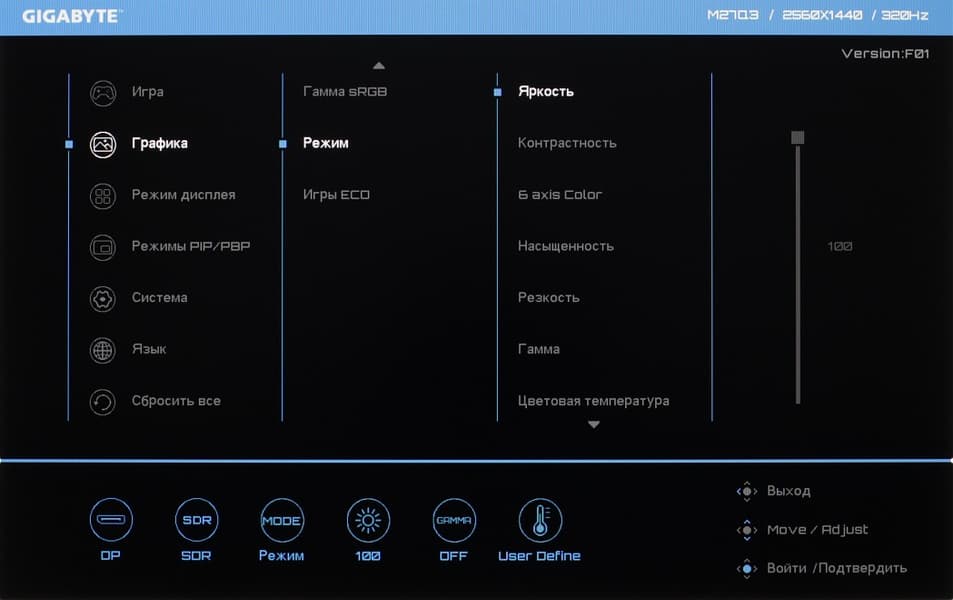
Task: Click Режим label in bottom status bar
Action: click(x=281, y=556)
